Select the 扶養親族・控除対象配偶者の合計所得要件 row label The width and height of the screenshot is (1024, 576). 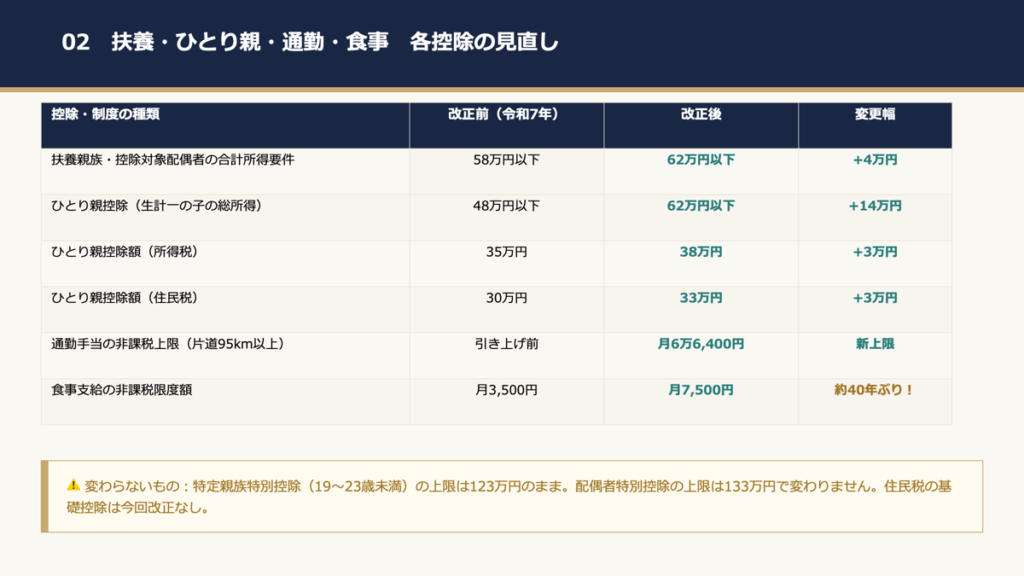click(x=173, y=160)
